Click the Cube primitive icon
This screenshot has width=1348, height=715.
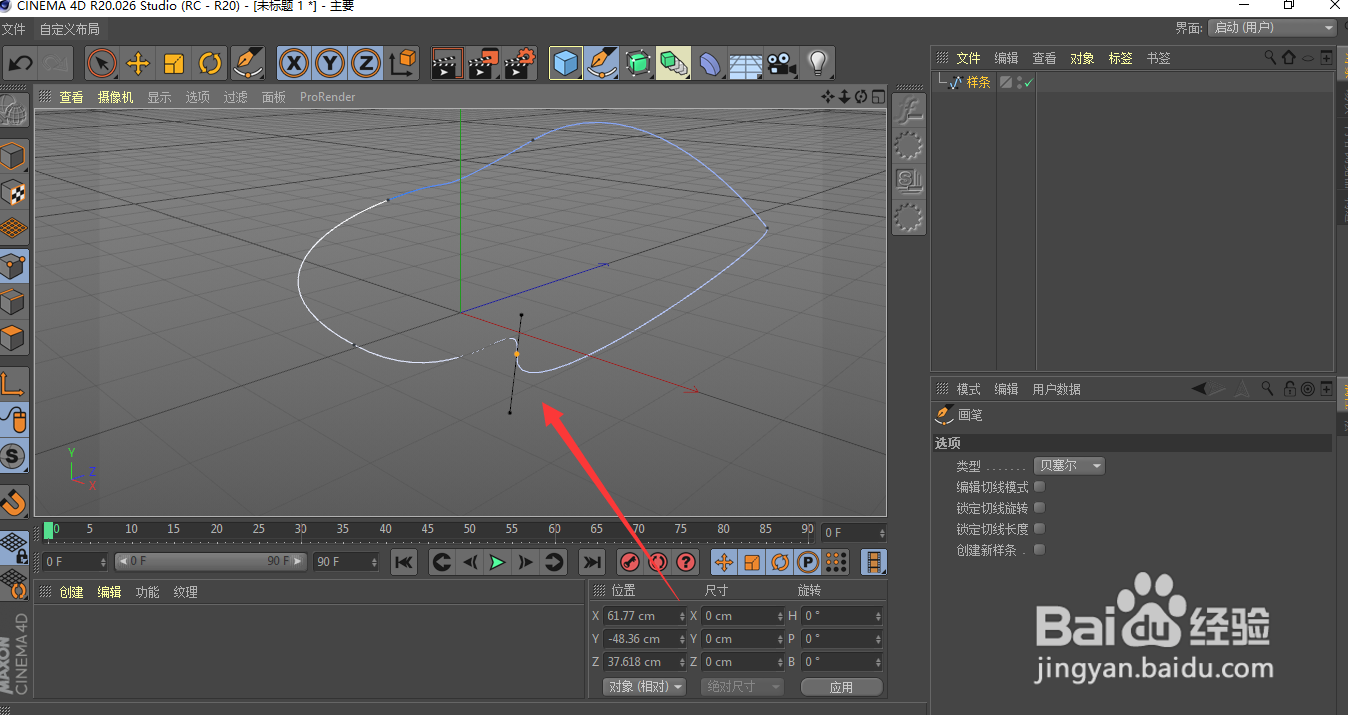[566, 63]
